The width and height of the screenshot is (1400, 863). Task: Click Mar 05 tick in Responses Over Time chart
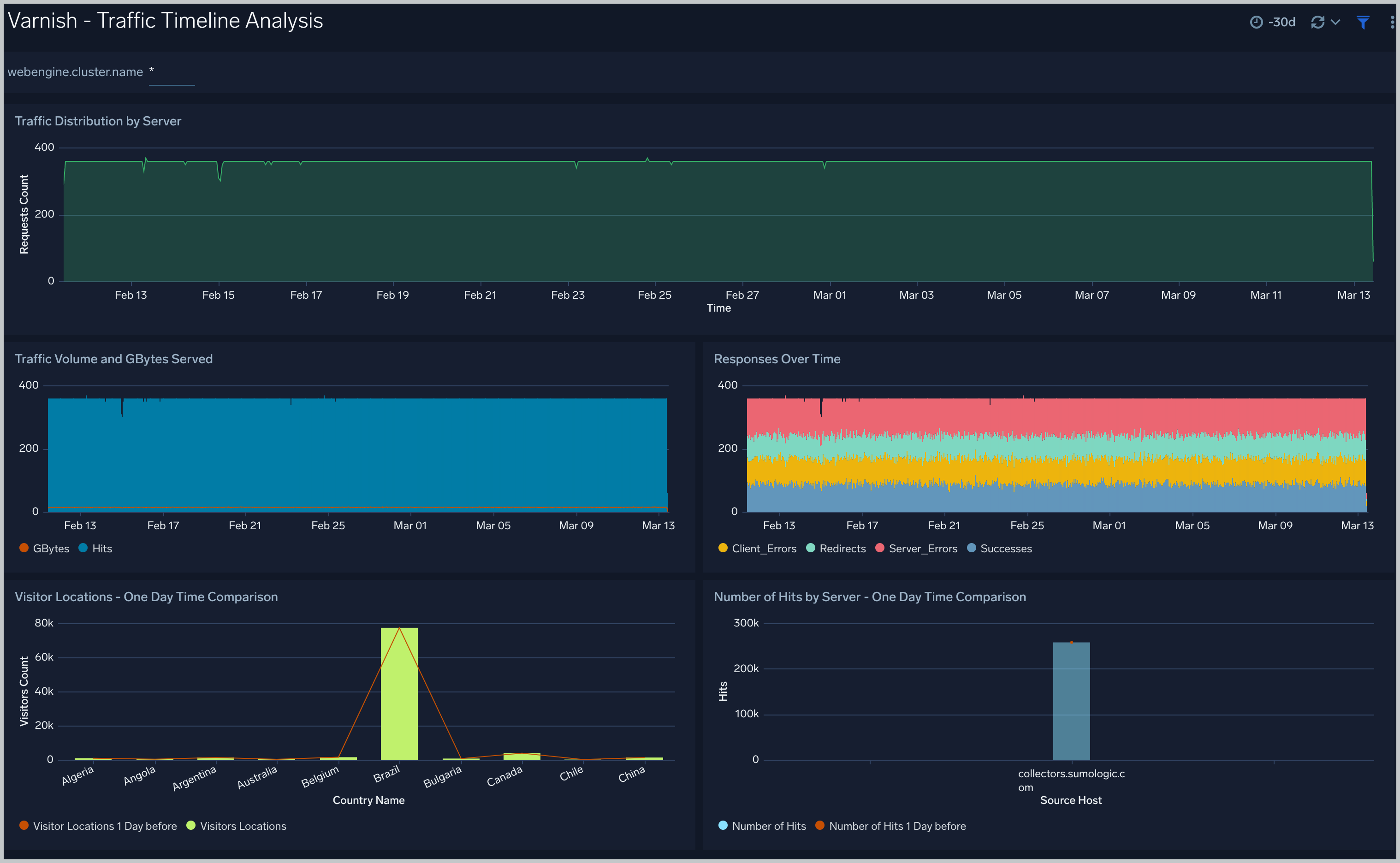[1192, 526]
